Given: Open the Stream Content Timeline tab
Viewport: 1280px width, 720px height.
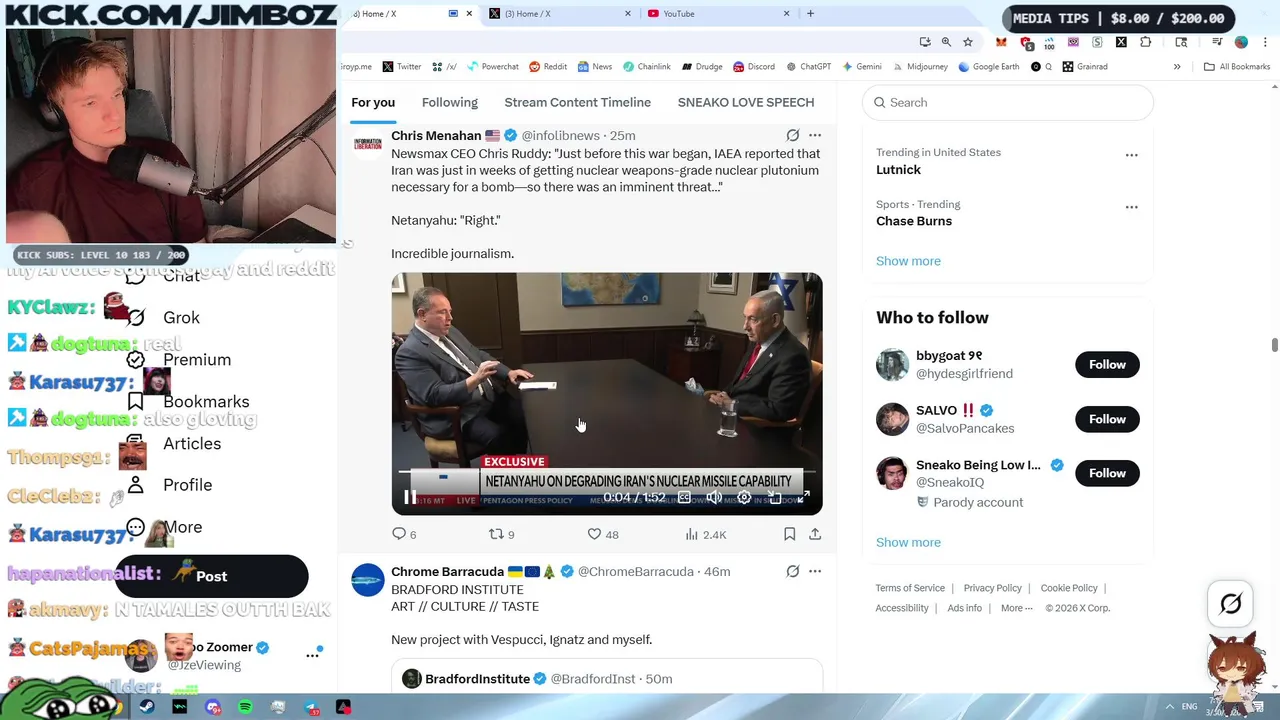Looking at the screenshot, I should pyautogui.click(x=578, y=102).
